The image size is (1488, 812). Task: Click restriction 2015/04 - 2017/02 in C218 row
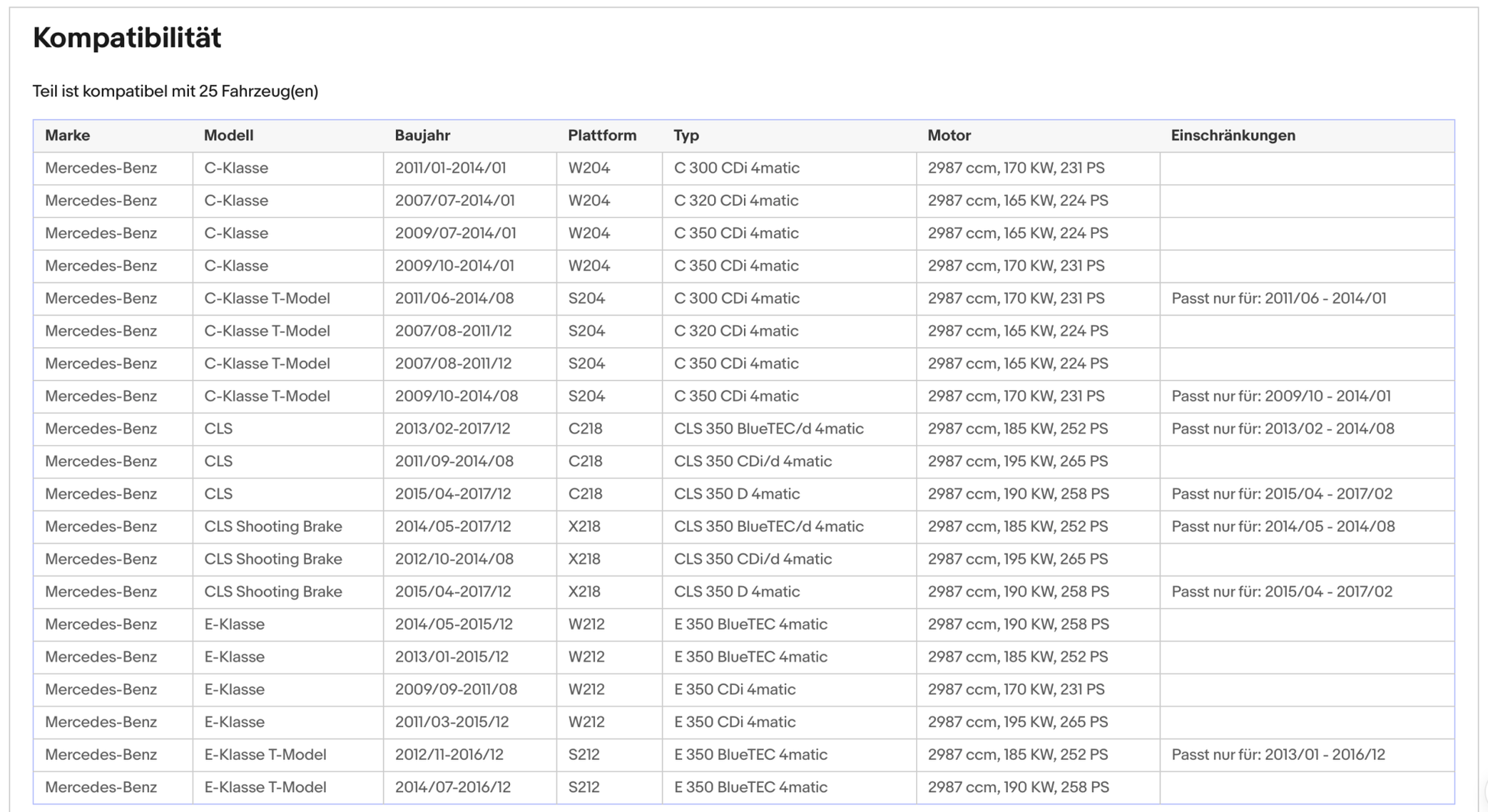(x=1282, y=494)
